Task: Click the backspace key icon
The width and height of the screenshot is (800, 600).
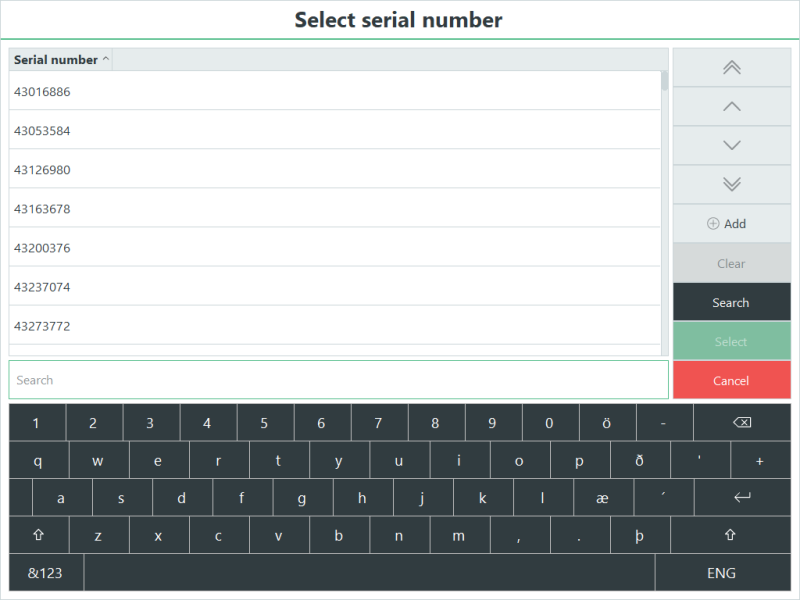Action: (742, 422)
